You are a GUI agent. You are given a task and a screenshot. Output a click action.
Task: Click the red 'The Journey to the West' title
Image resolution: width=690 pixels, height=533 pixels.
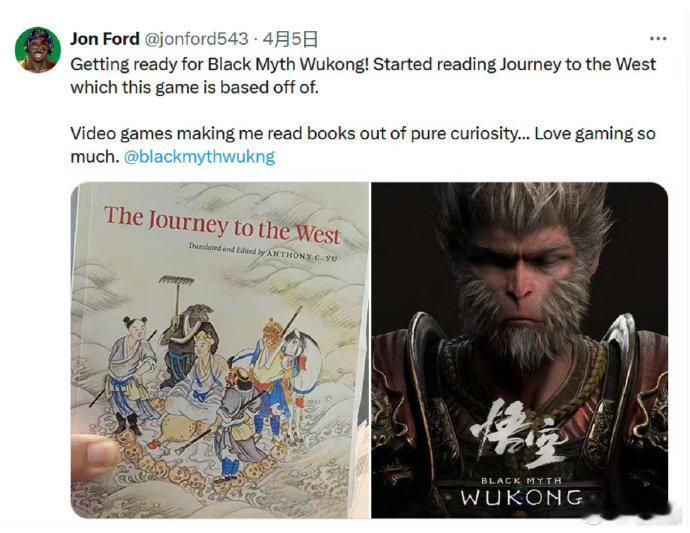point(222,225)
